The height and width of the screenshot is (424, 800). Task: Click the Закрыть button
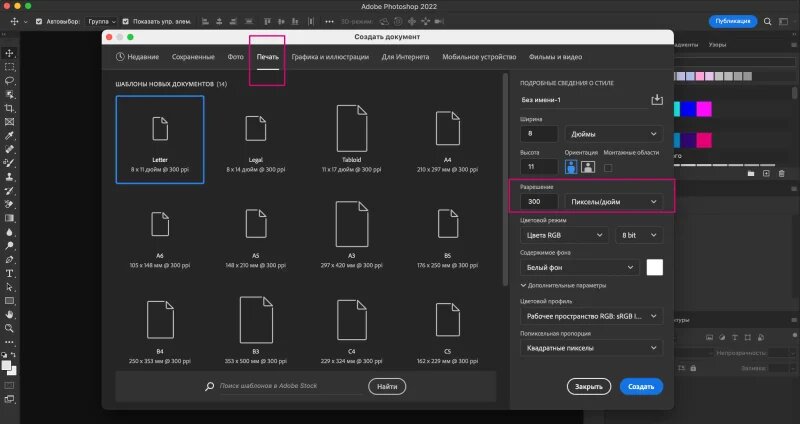589,386
